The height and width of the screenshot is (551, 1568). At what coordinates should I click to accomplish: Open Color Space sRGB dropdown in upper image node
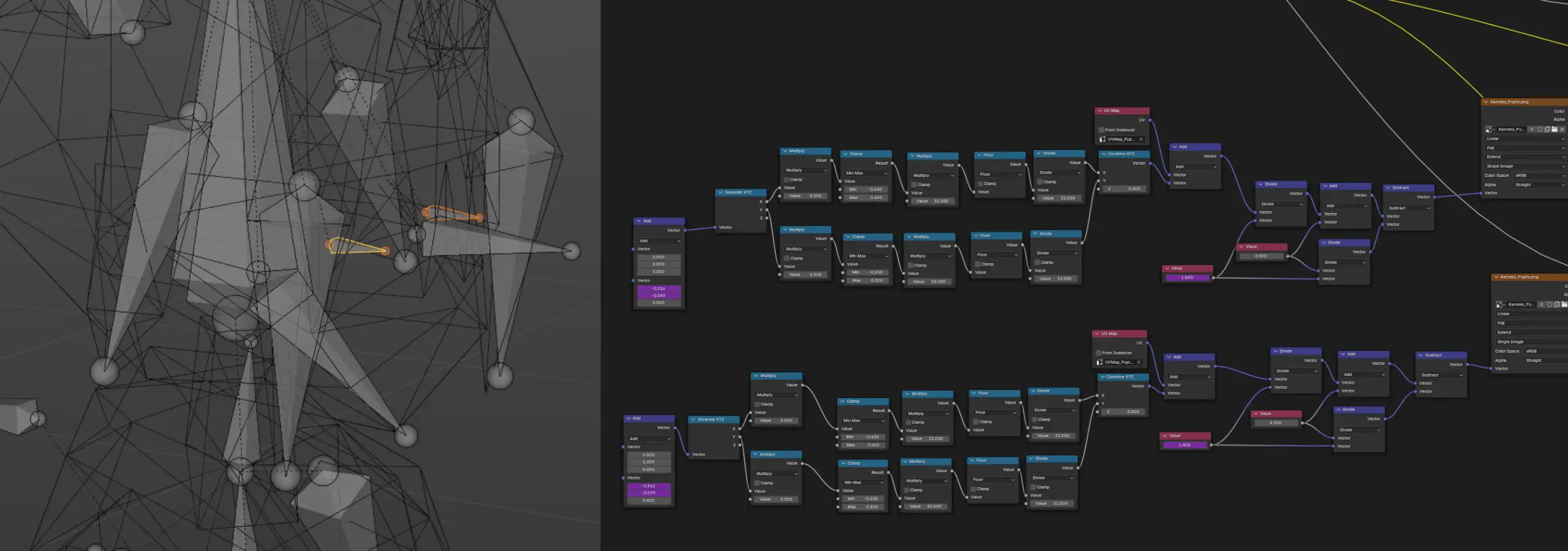click(1540, 175)
